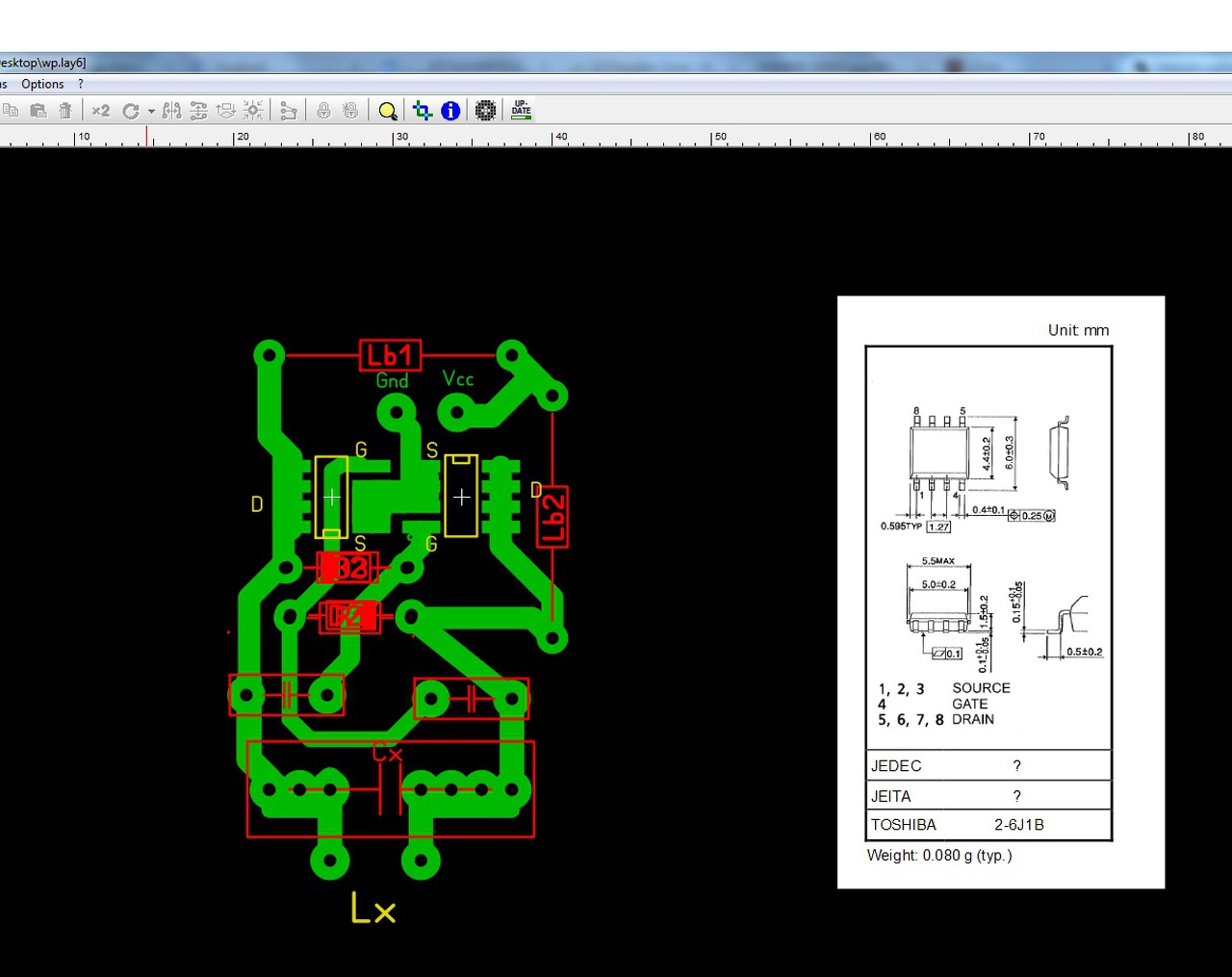Click the green-blue crop frame toolbar icon
The image size is (1232, 977).
pyautogui.click(x=423, y=111)
